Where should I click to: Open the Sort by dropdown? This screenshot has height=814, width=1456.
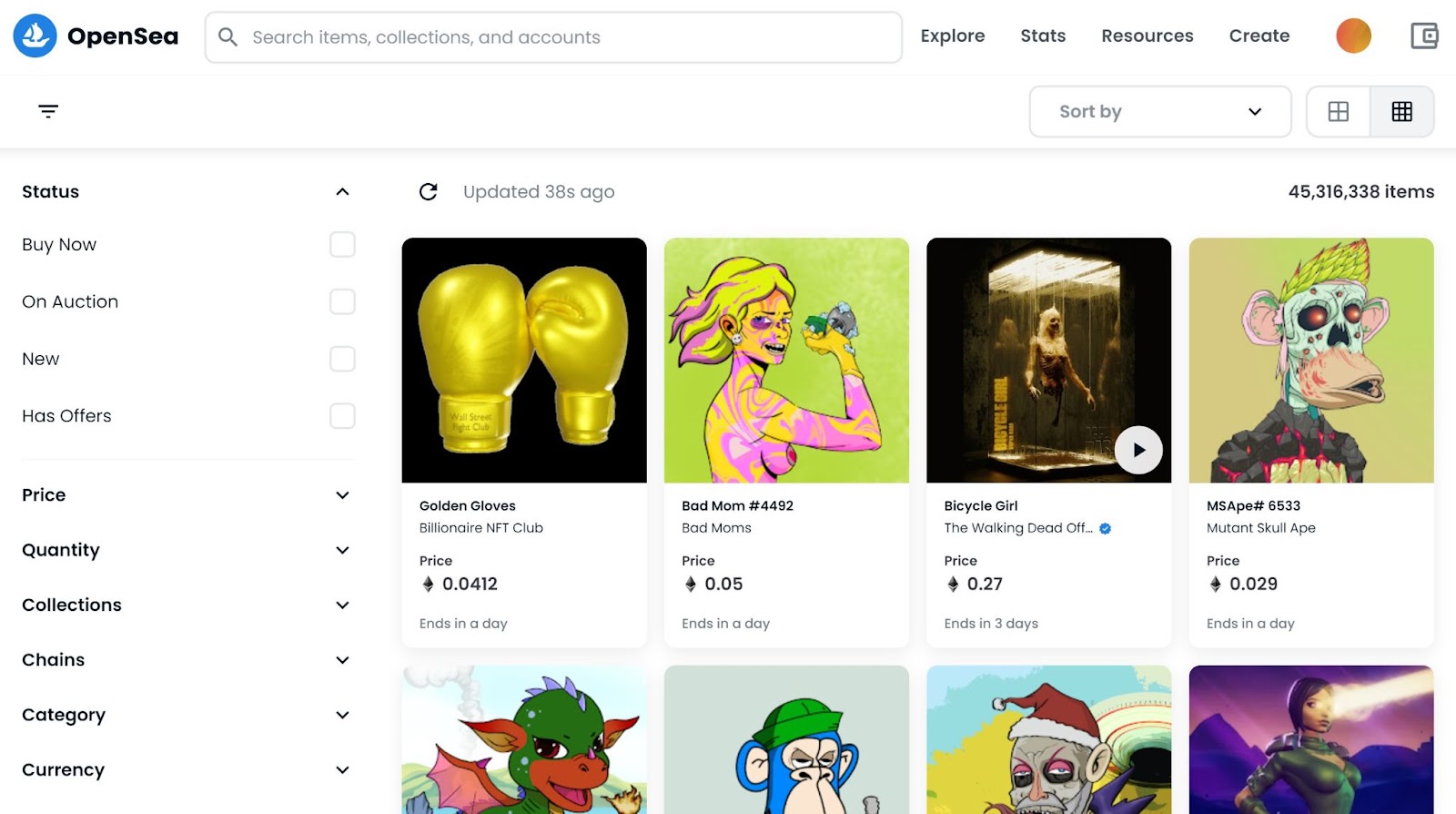click(x=1160, y=111)
